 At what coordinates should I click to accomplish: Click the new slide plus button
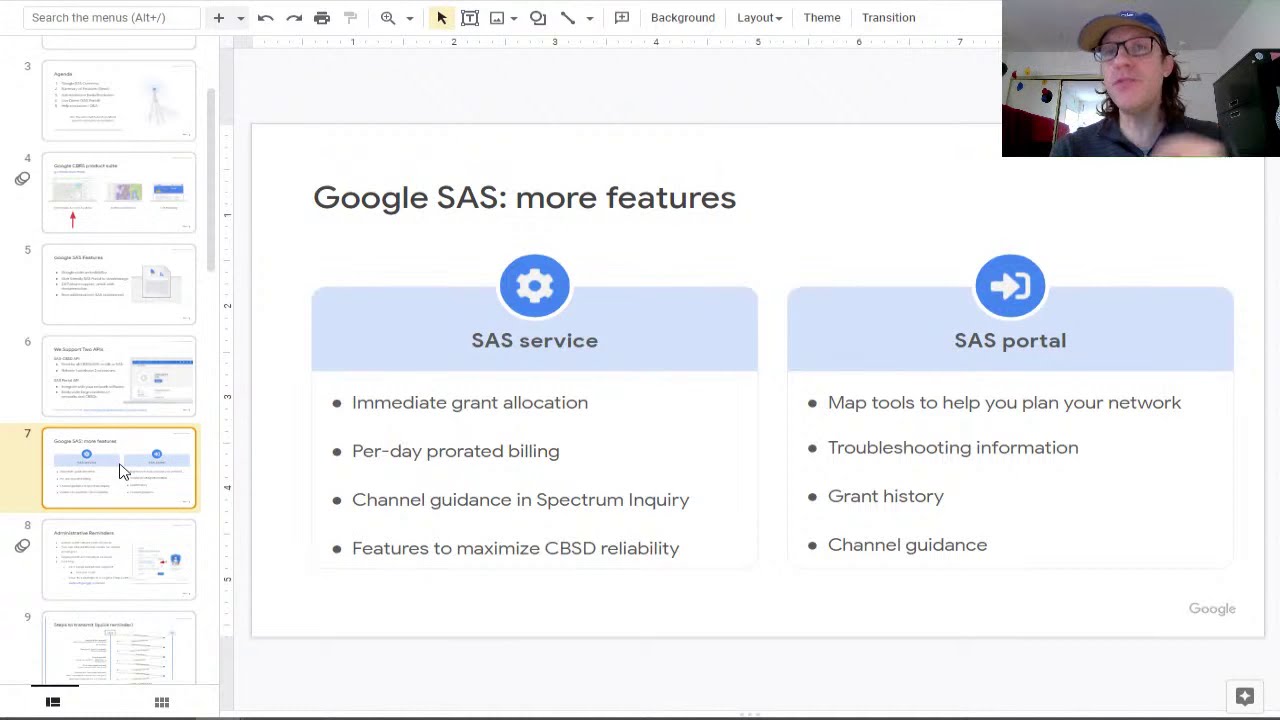[x=218, y=18]
